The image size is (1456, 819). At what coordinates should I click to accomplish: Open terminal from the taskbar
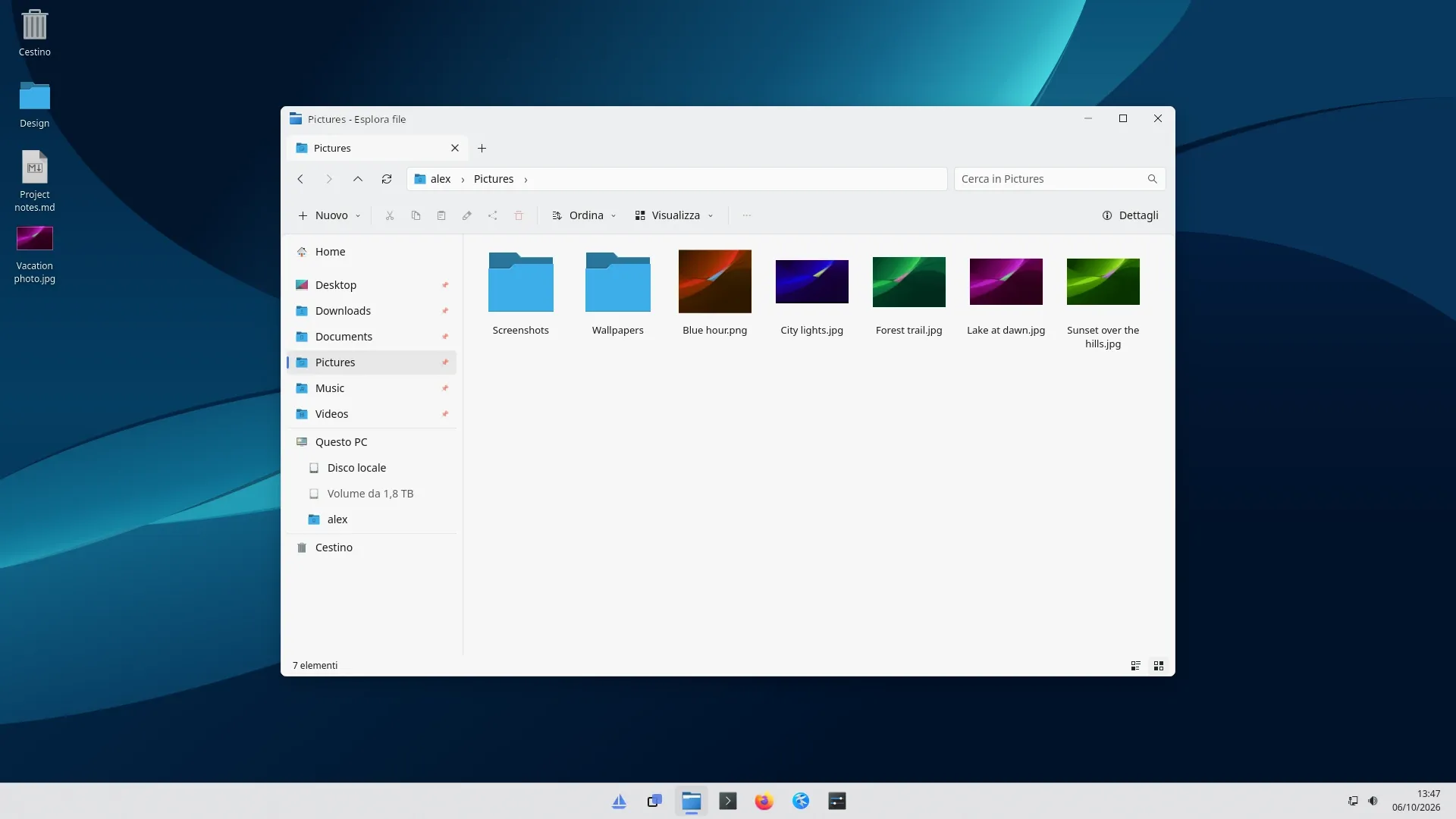[x=728, y=801]
